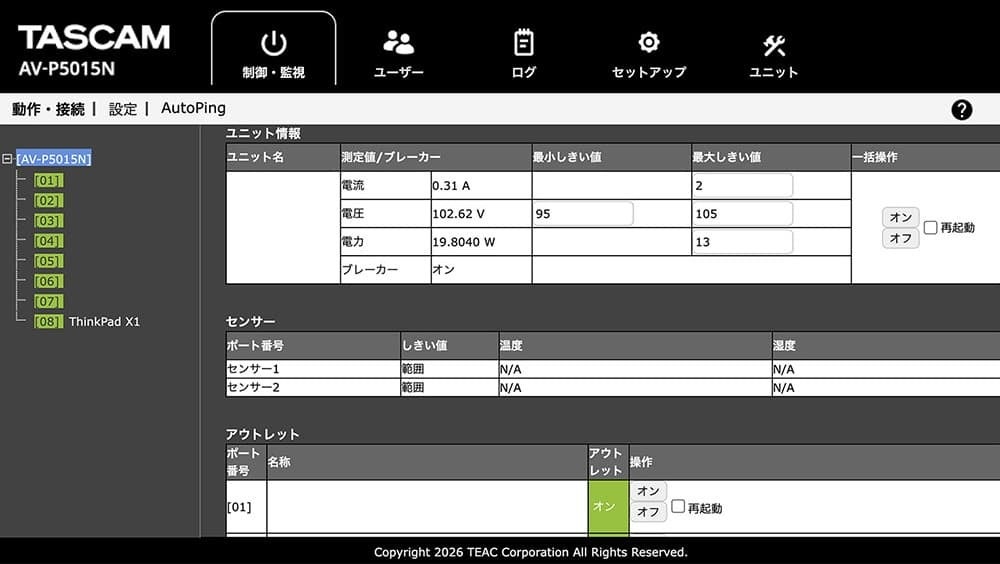This screenshot has width=1000, height=564.
Task: Click the セットアップ tab label
Action: tap(649, 72)
